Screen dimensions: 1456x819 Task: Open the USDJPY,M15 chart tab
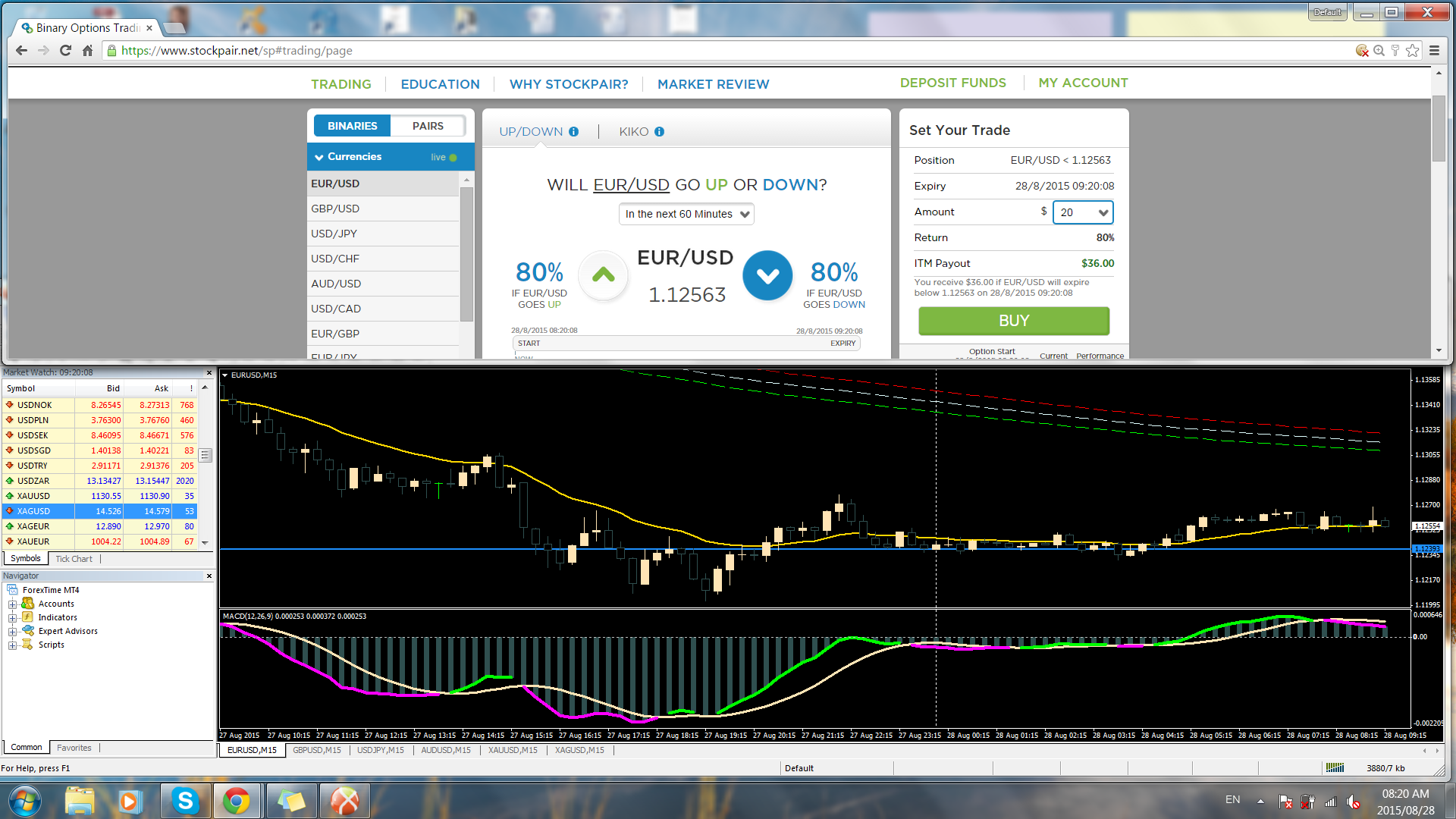coord(381,750)
